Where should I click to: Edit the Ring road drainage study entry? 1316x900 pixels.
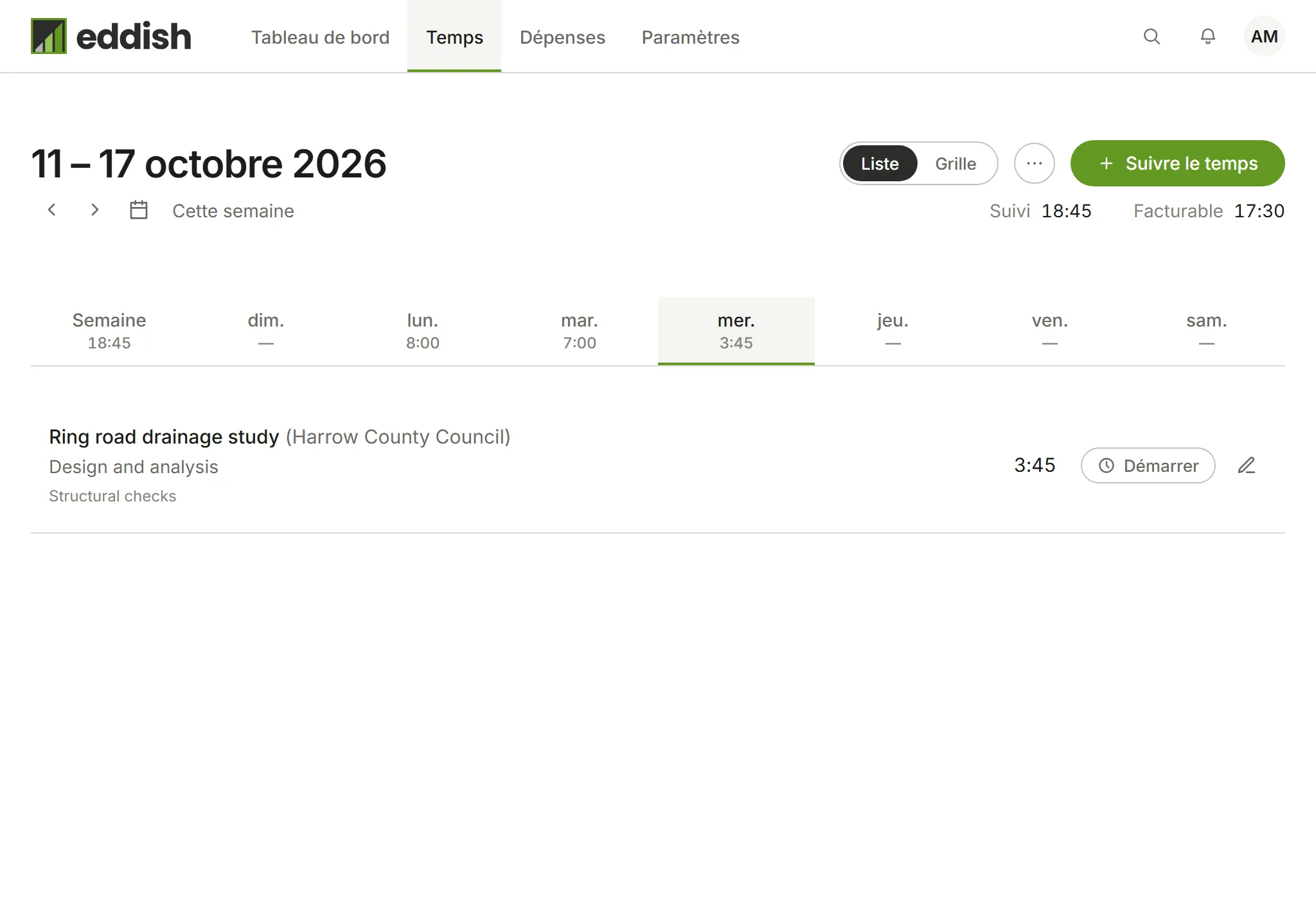[x=1247, y=465]
